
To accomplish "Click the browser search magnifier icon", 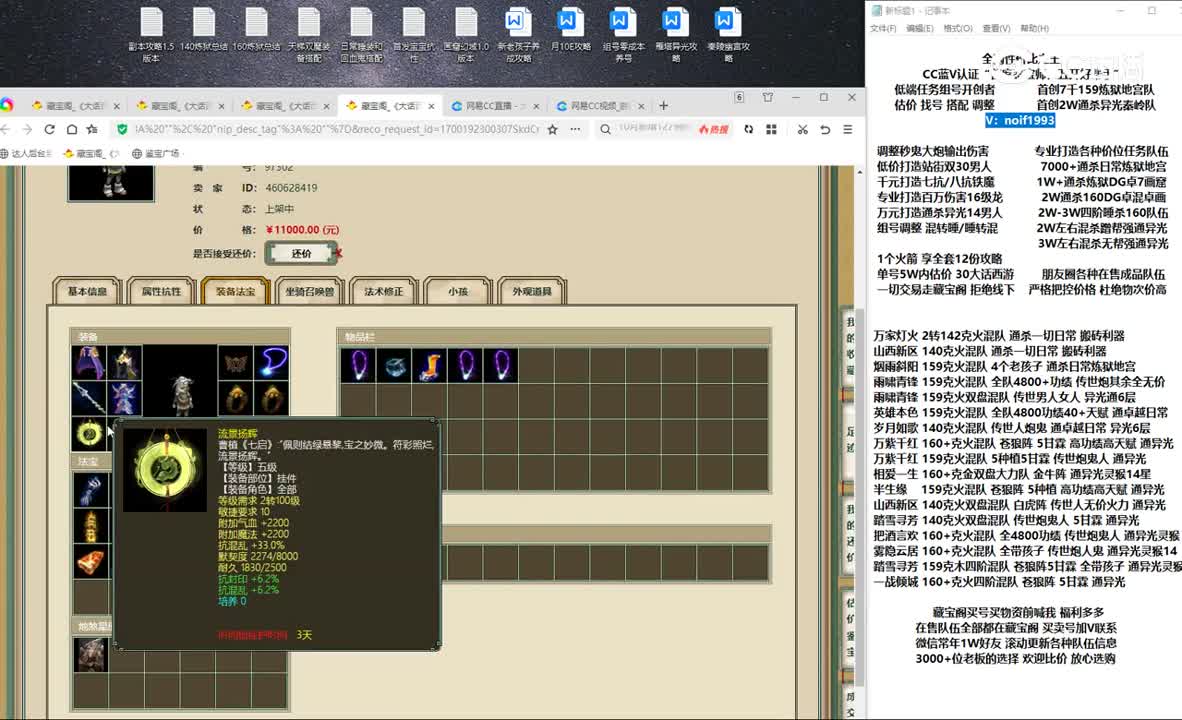I will [x=605, y=129].
